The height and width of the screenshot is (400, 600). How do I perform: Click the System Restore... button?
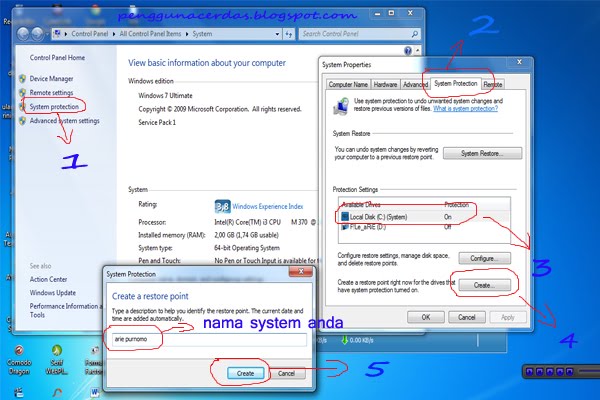(x=482, y=153)
